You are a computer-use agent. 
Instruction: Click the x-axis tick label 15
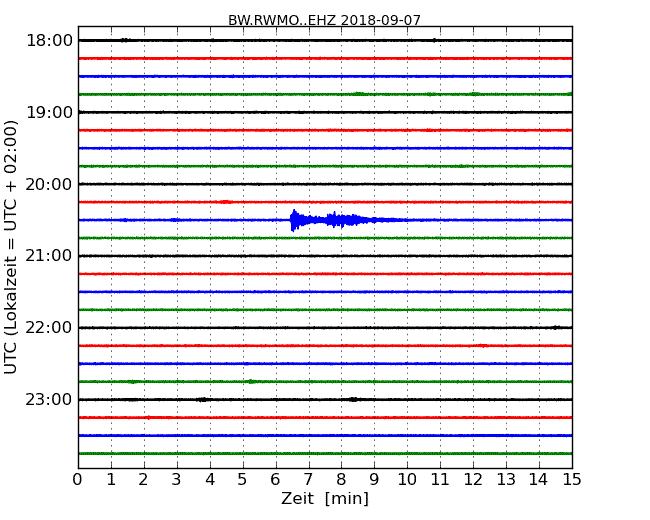pos(572,479)
